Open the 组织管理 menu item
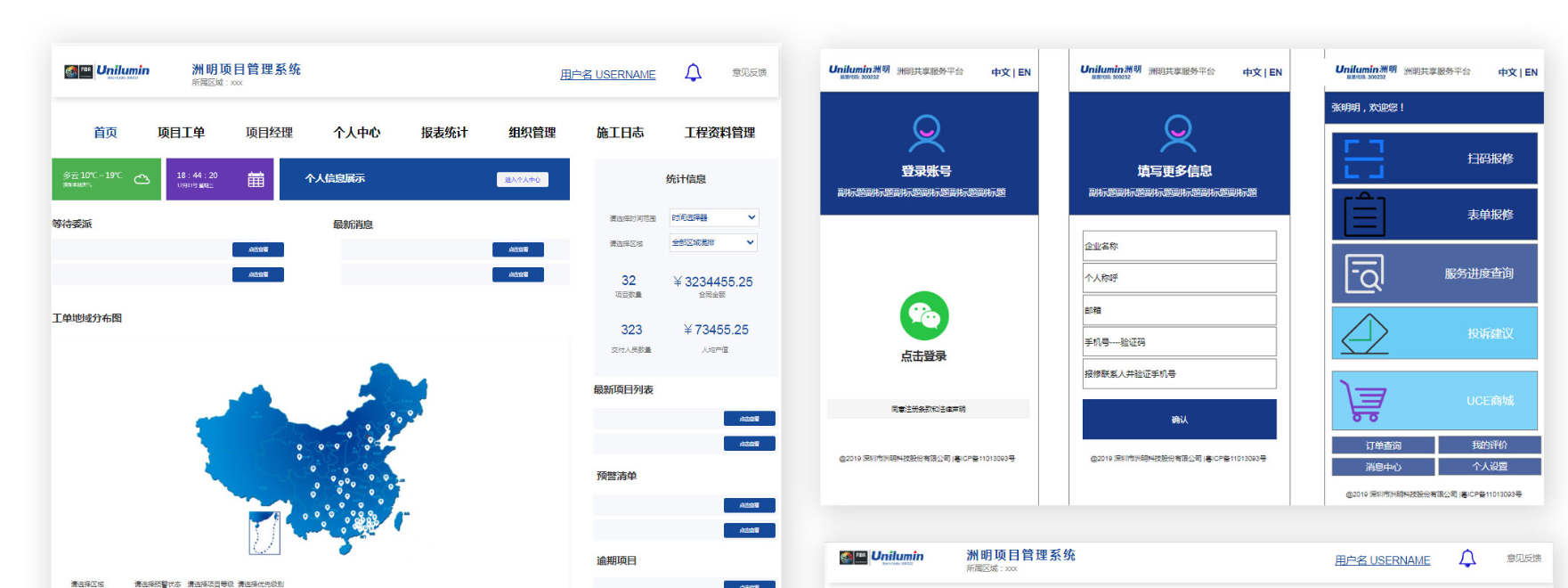The image size is (1568, 588). click(532, 133)
